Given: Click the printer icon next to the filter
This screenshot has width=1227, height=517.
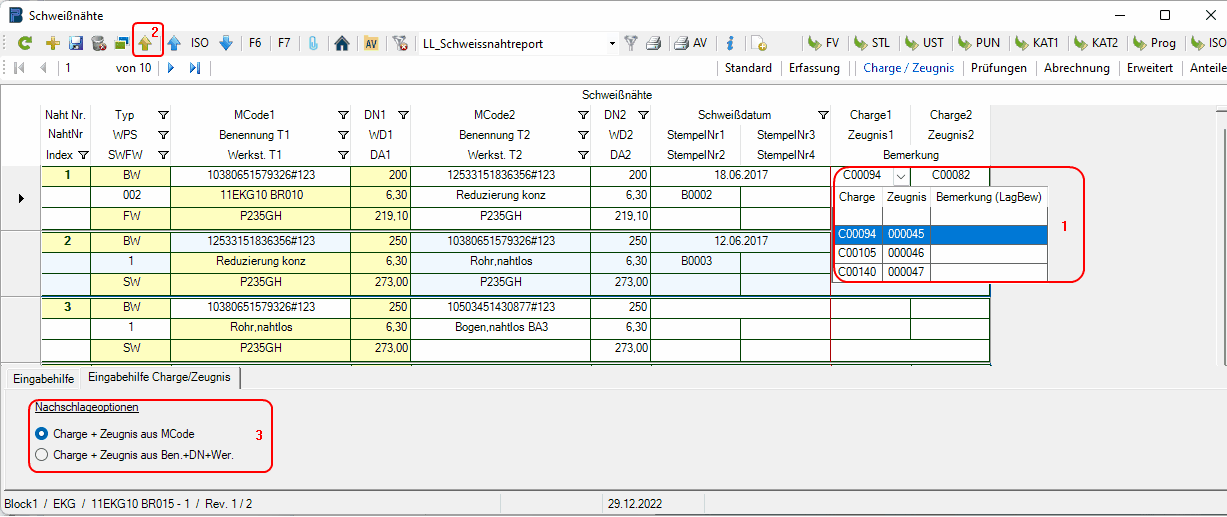Looking at the screenshot, I should click(x=653, y=43).
